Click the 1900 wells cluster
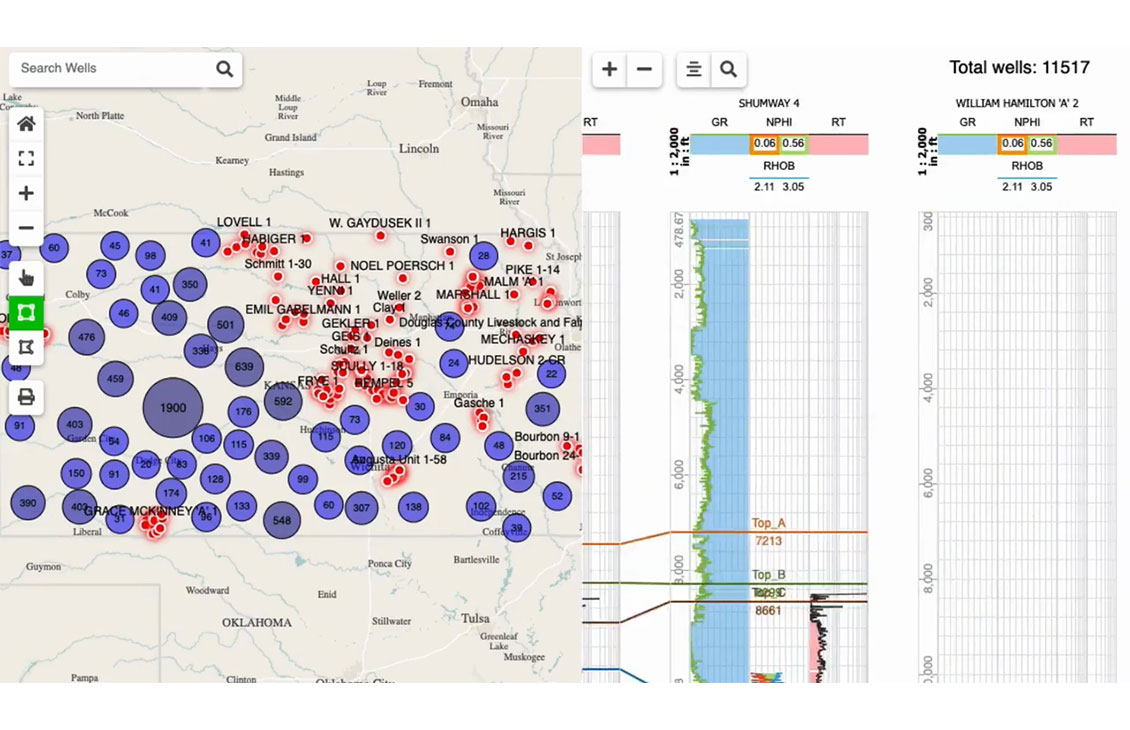The width and height of the screenshot is (1130, 730). (x=173, y=408)
